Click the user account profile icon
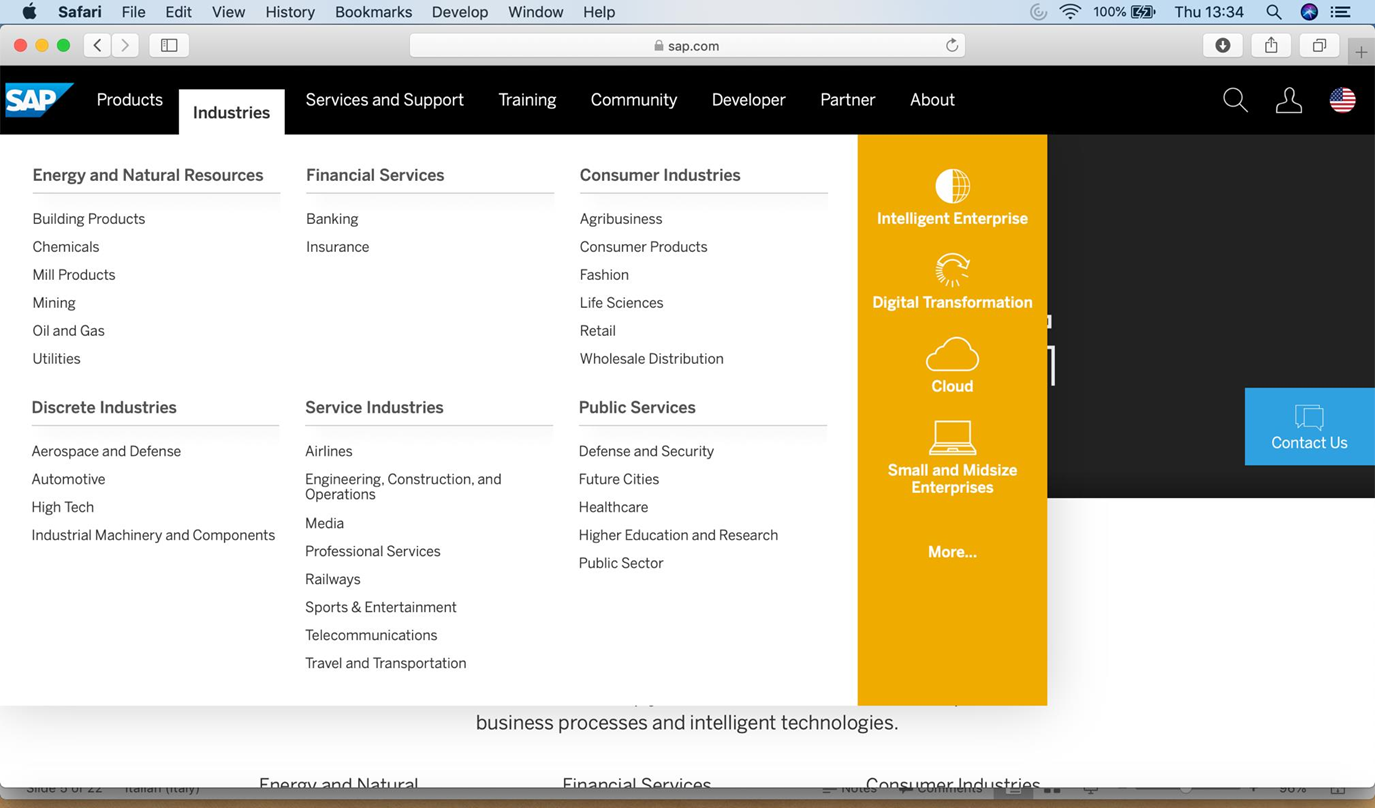 coord(1289,100)
